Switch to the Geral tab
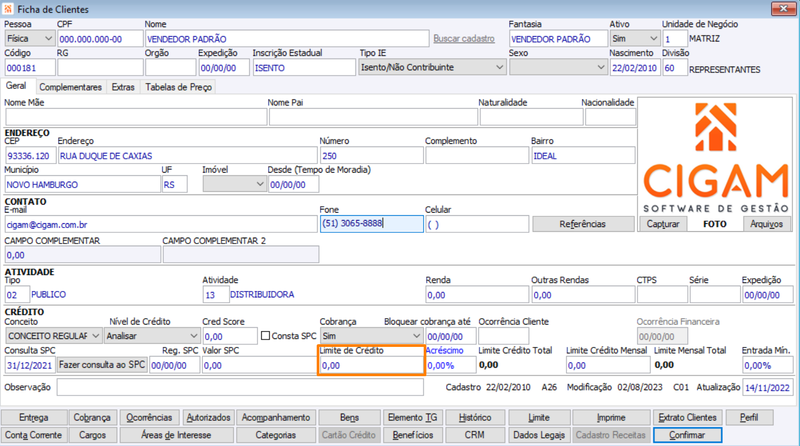Screen dimensions: 800x446 click(16, 86)
